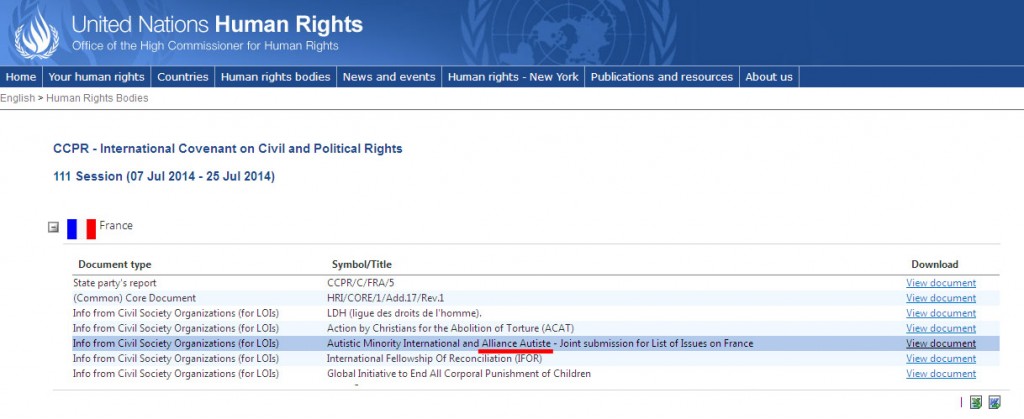View document for Global Initiative Corporal Punishment
Viewport: 1024px width, 419px height.
click(940, 373)
